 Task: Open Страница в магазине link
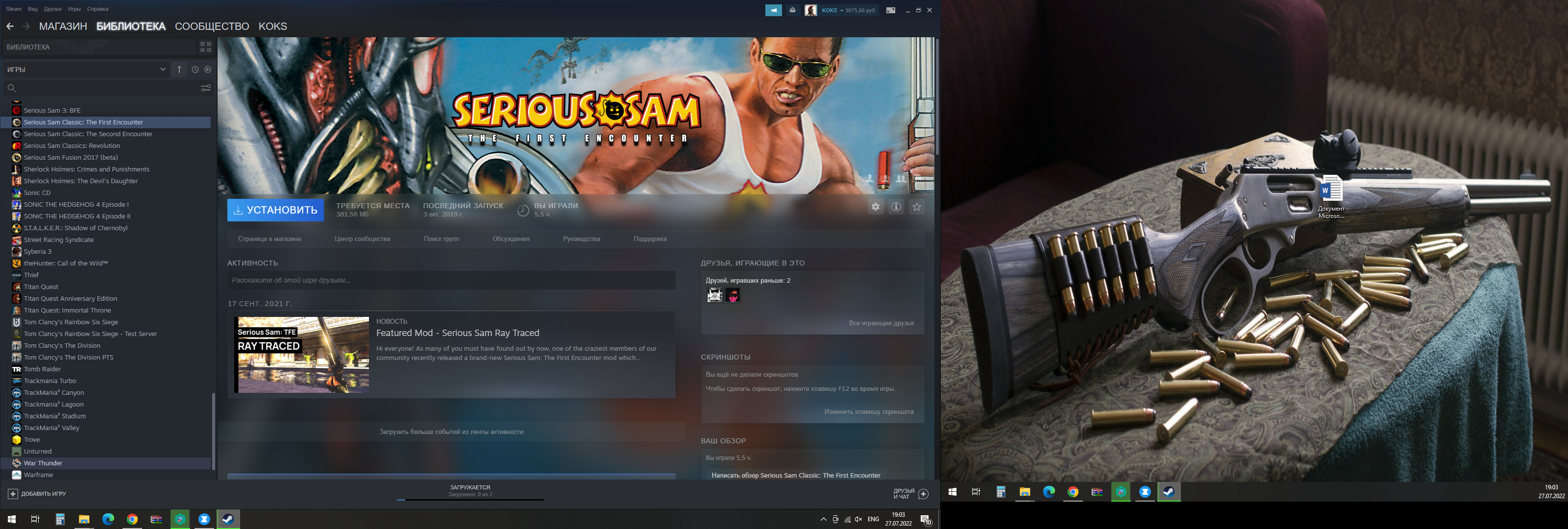click(x=269, y=239)
